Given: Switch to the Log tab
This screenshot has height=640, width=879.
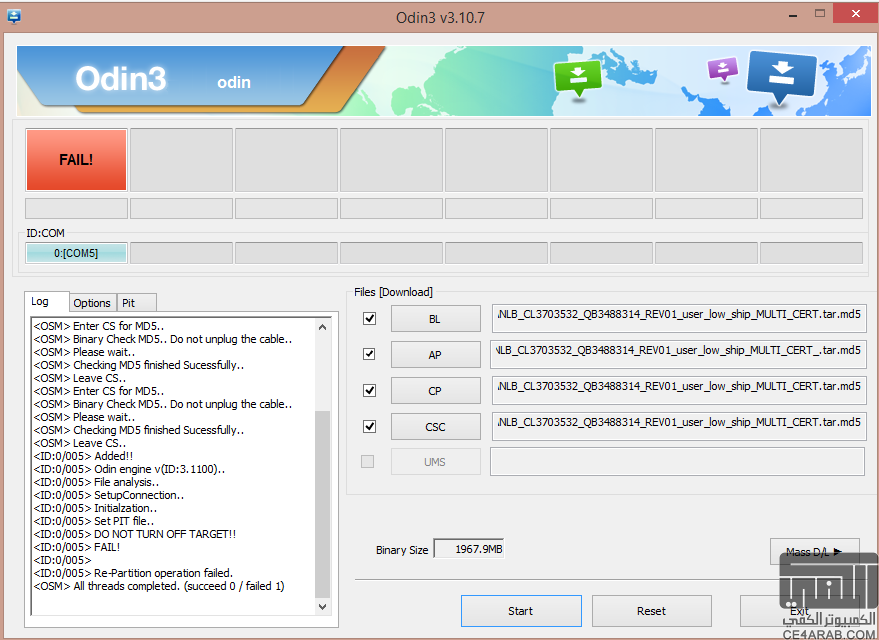Looking at the screenshot, I should [x=47, y=302].
